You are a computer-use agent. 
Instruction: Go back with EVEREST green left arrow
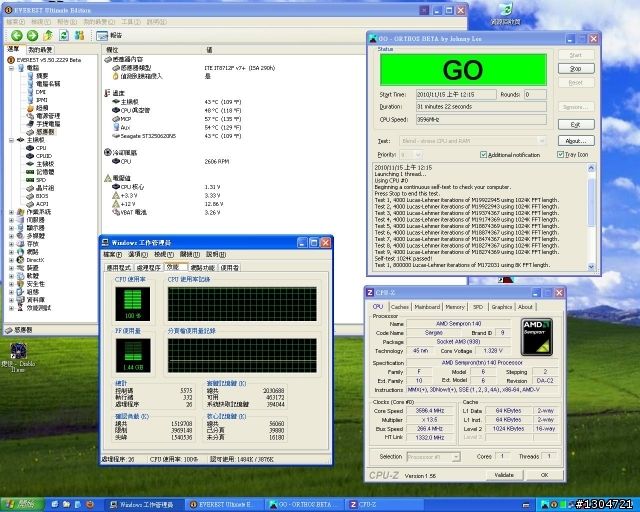[16, 36]
